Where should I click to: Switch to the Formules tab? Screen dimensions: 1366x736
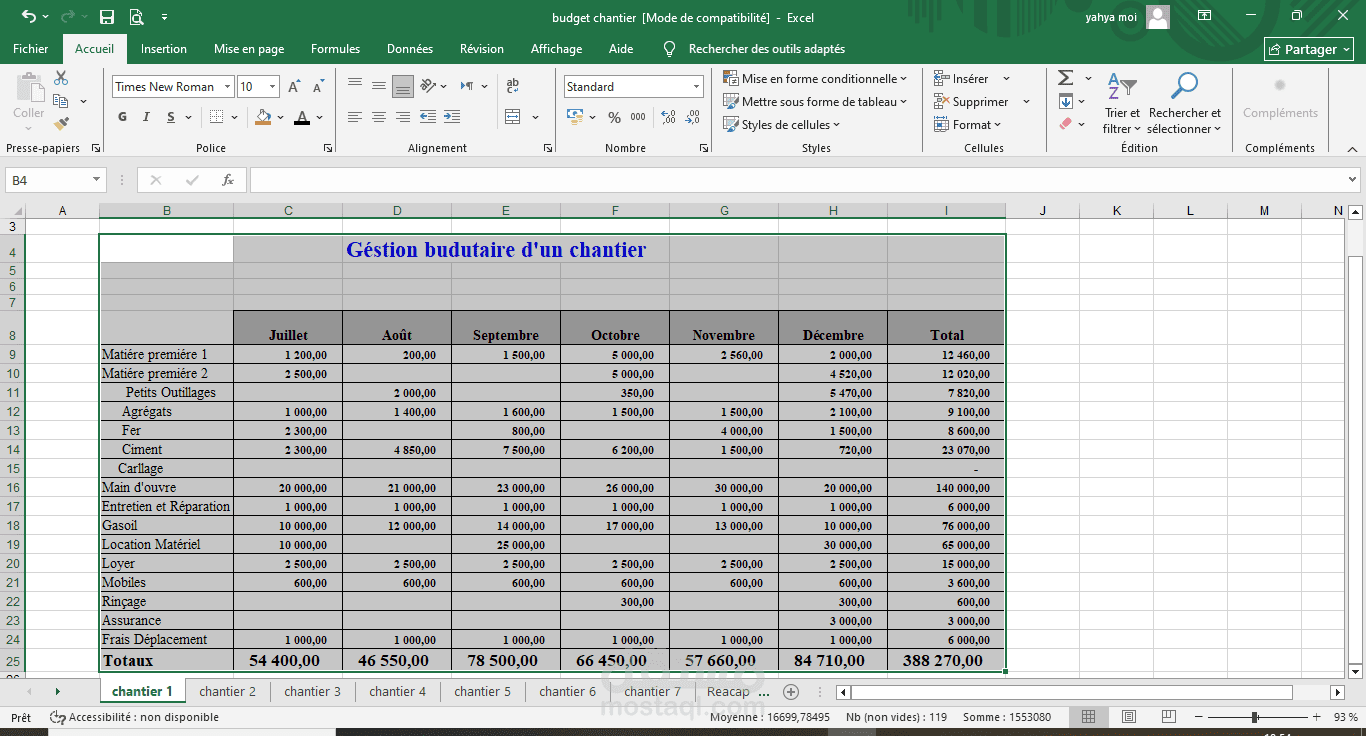pyautogui.click(x=335, y=48)
